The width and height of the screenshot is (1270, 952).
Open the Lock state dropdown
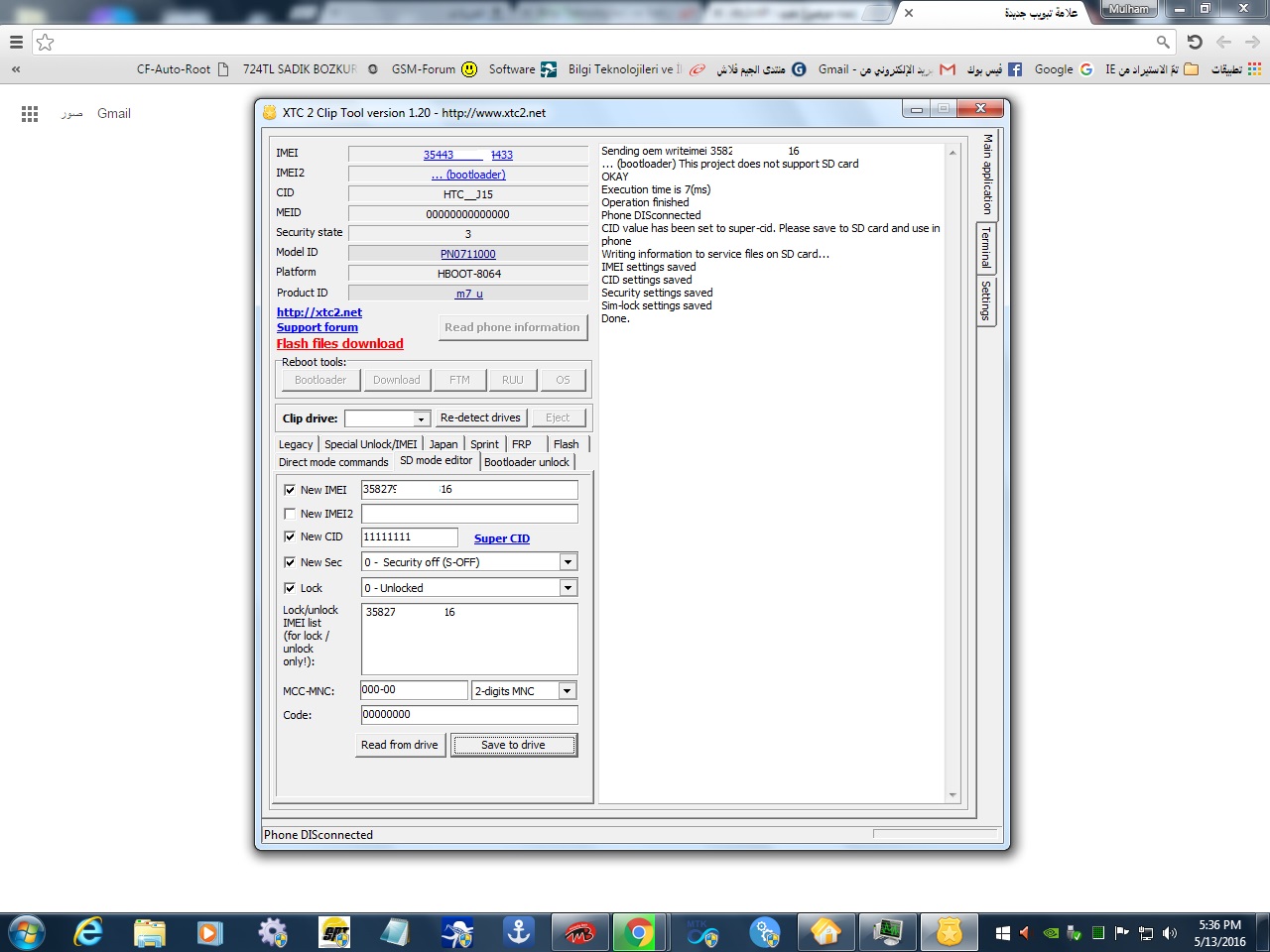pos(569,588)
